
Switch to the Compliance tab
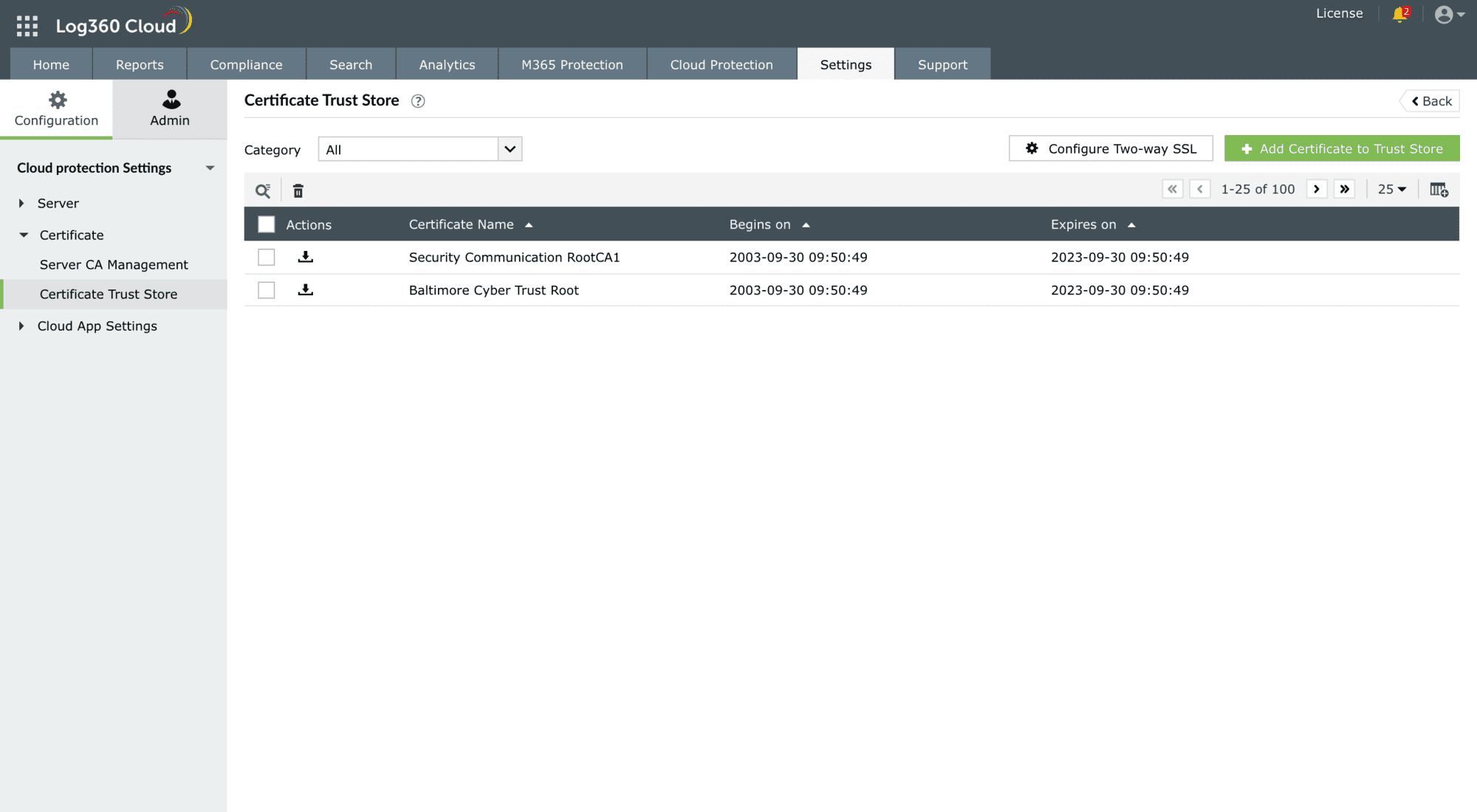coord(246,65)
